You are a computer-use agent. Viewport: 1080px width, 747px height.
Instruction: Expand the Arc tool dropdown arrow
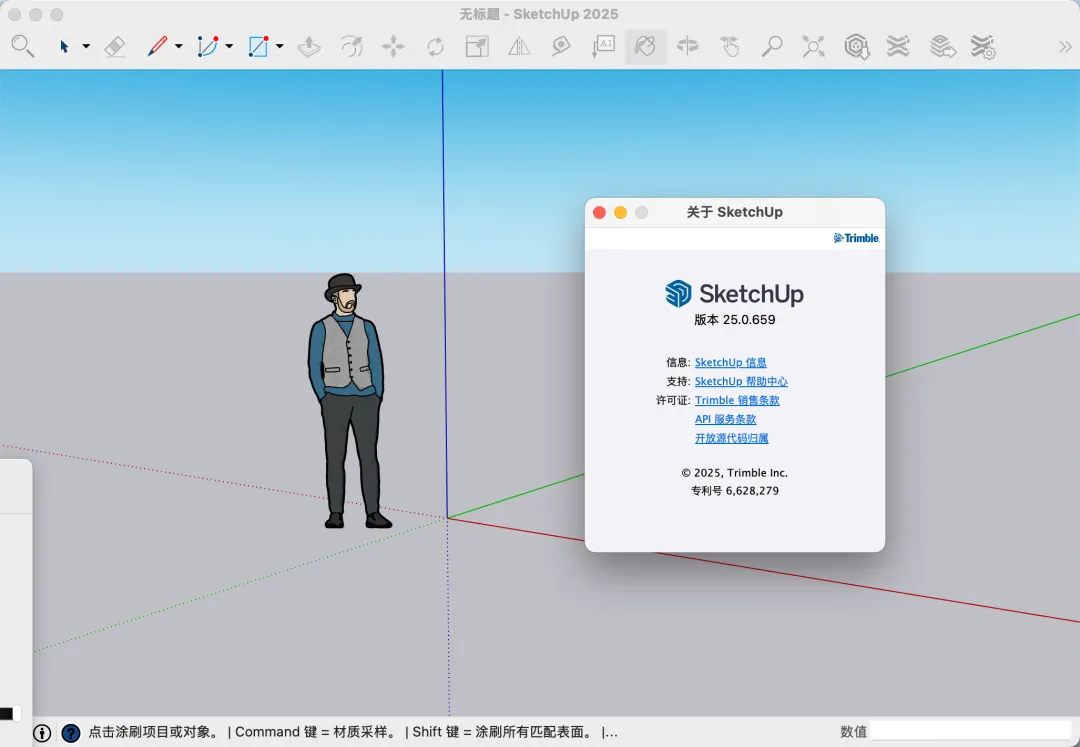(x=229, y=47)
